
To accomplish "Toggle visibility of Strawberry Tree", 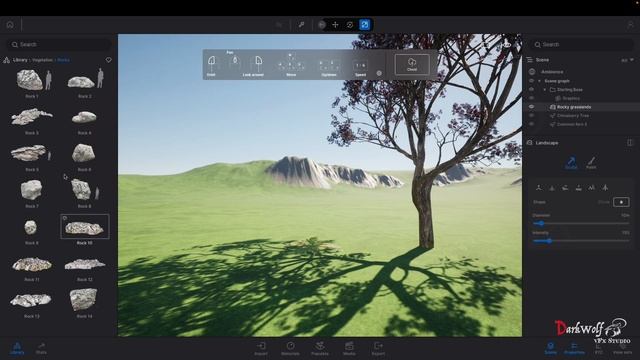I will tap(531, 116).
